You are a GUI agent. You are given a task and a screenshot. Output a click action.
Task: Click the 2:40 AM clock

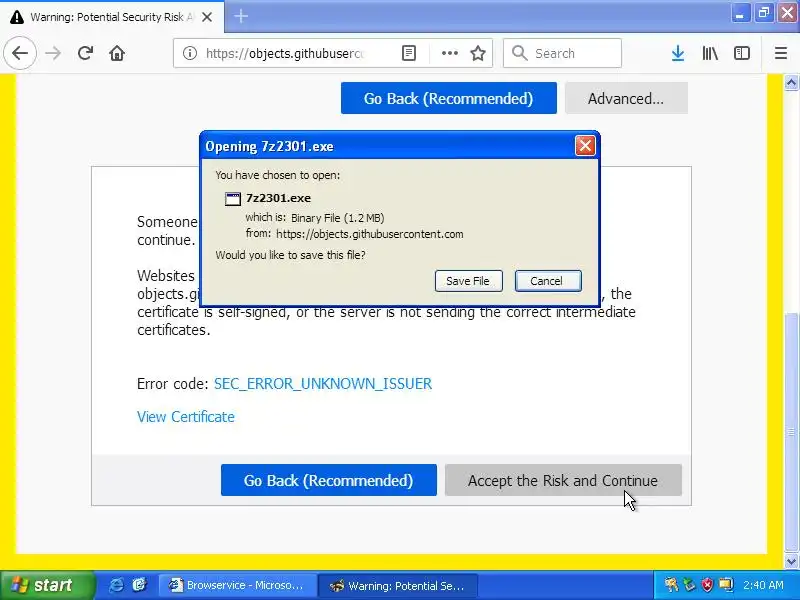point(763,585)
